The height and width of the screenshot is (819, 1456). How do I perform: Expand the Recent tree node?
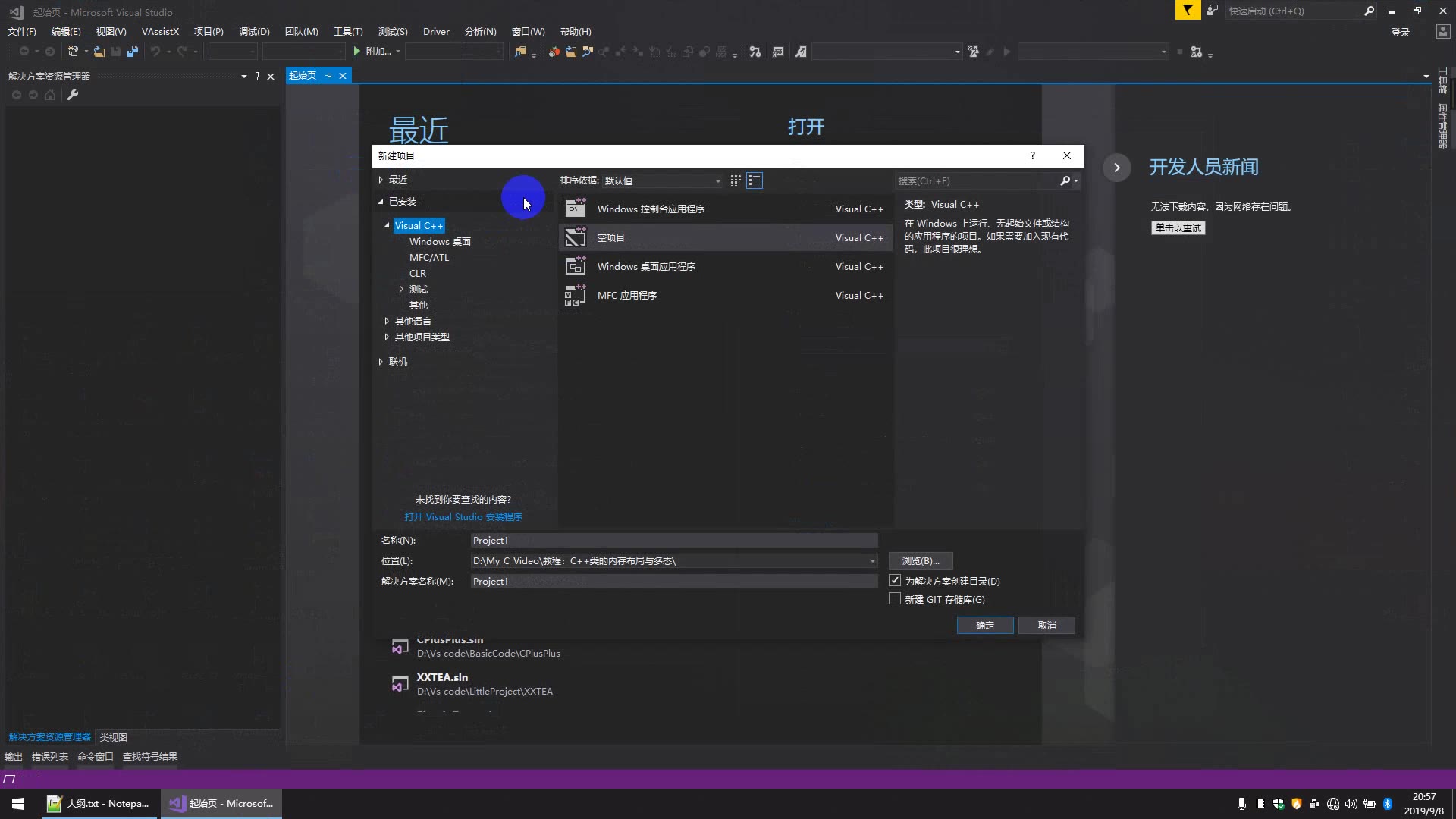pos(381,180)
